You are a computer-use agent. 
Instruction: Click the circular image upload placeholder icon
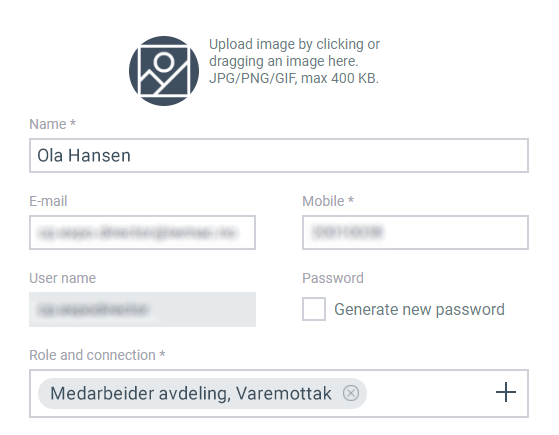[x=164, y=71]
